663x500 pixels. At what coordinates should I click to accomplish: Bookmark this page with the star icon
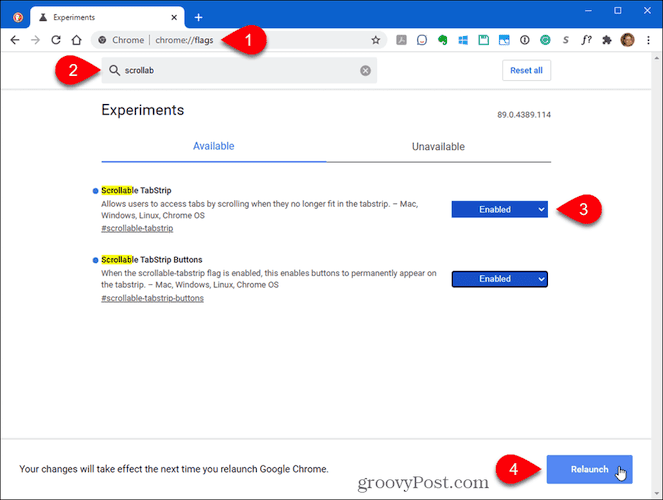pos(375,40)
